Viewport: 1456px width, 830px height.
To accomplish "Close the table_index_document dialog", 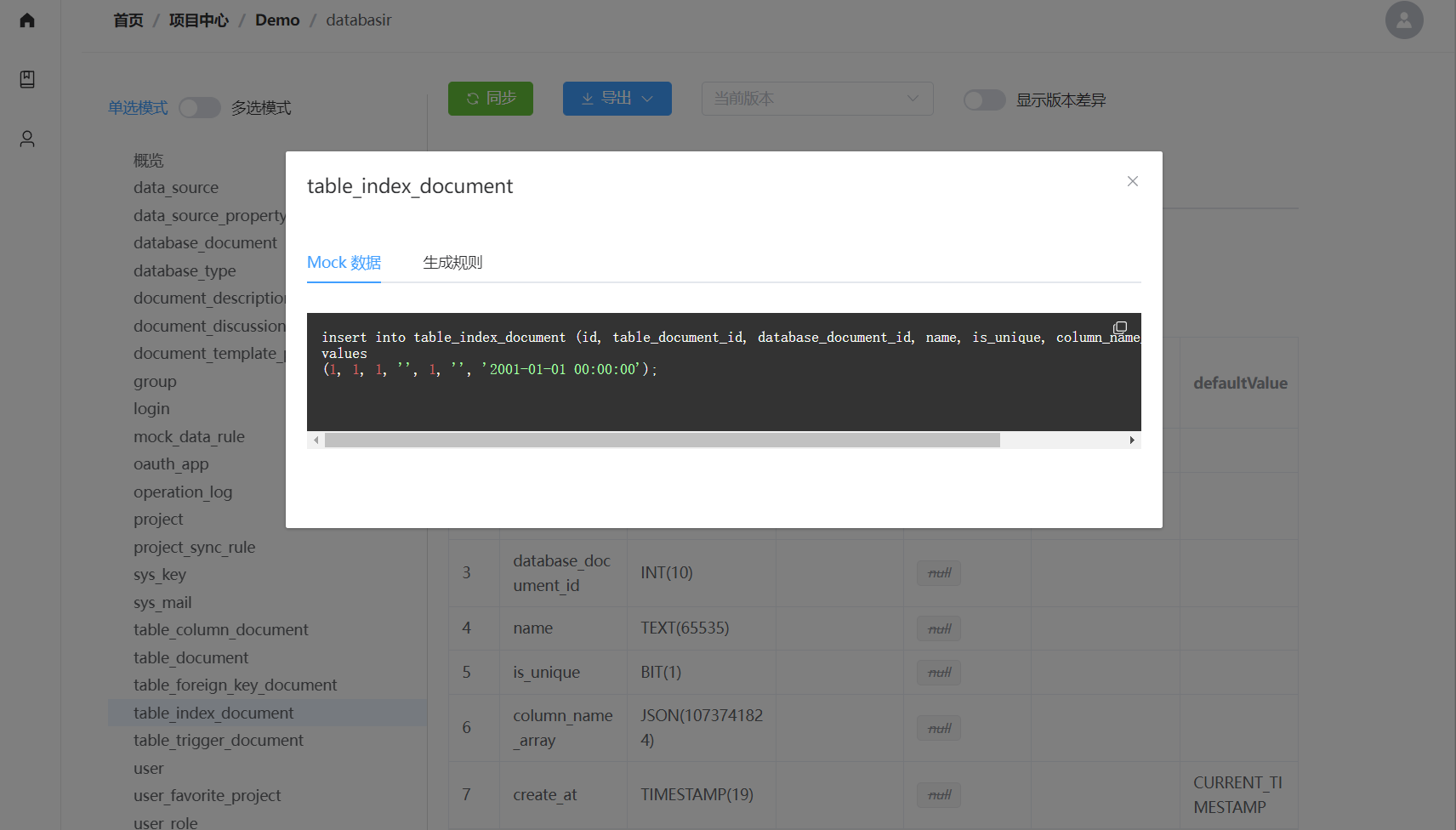I will (1132, 181).
